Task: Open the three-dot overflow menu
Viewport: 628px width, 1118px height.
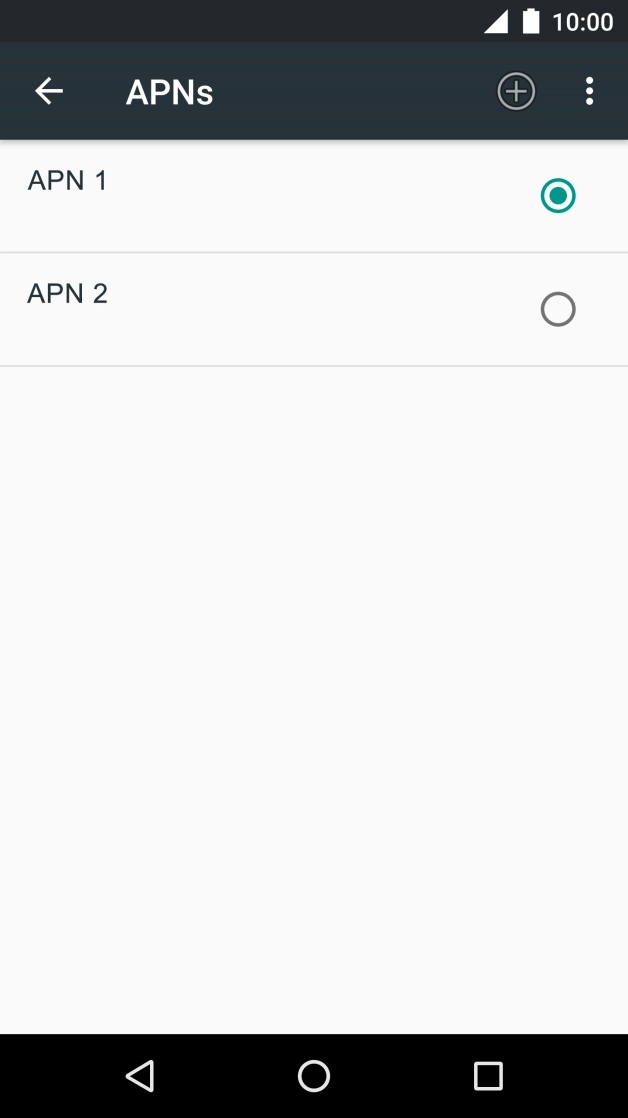Action: pyautogui.click(x=589, y=92)
